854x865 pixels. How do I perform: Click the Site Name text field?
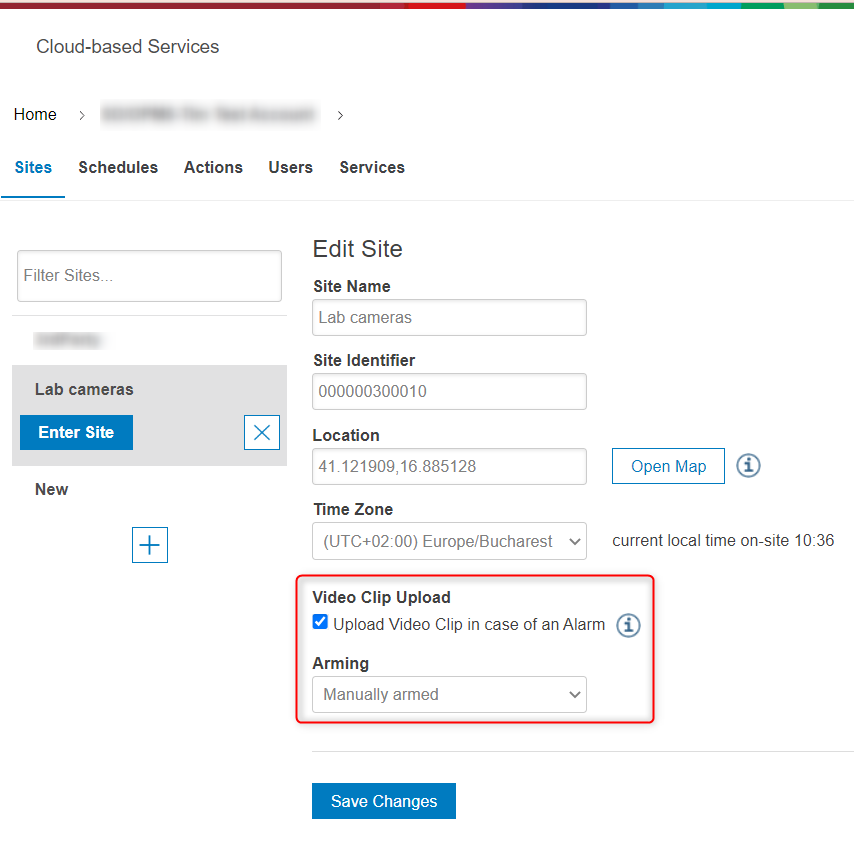point(449,317)
